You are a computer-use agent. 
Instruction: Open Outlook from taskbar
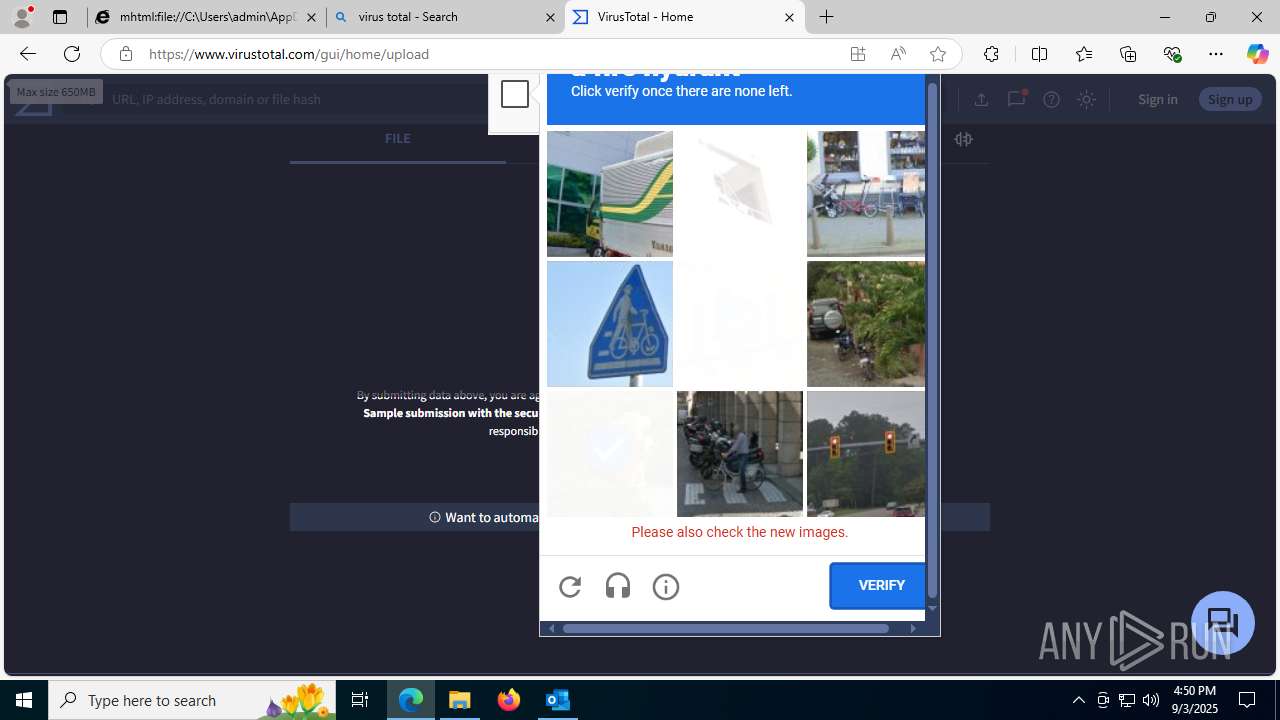[558, 700]
